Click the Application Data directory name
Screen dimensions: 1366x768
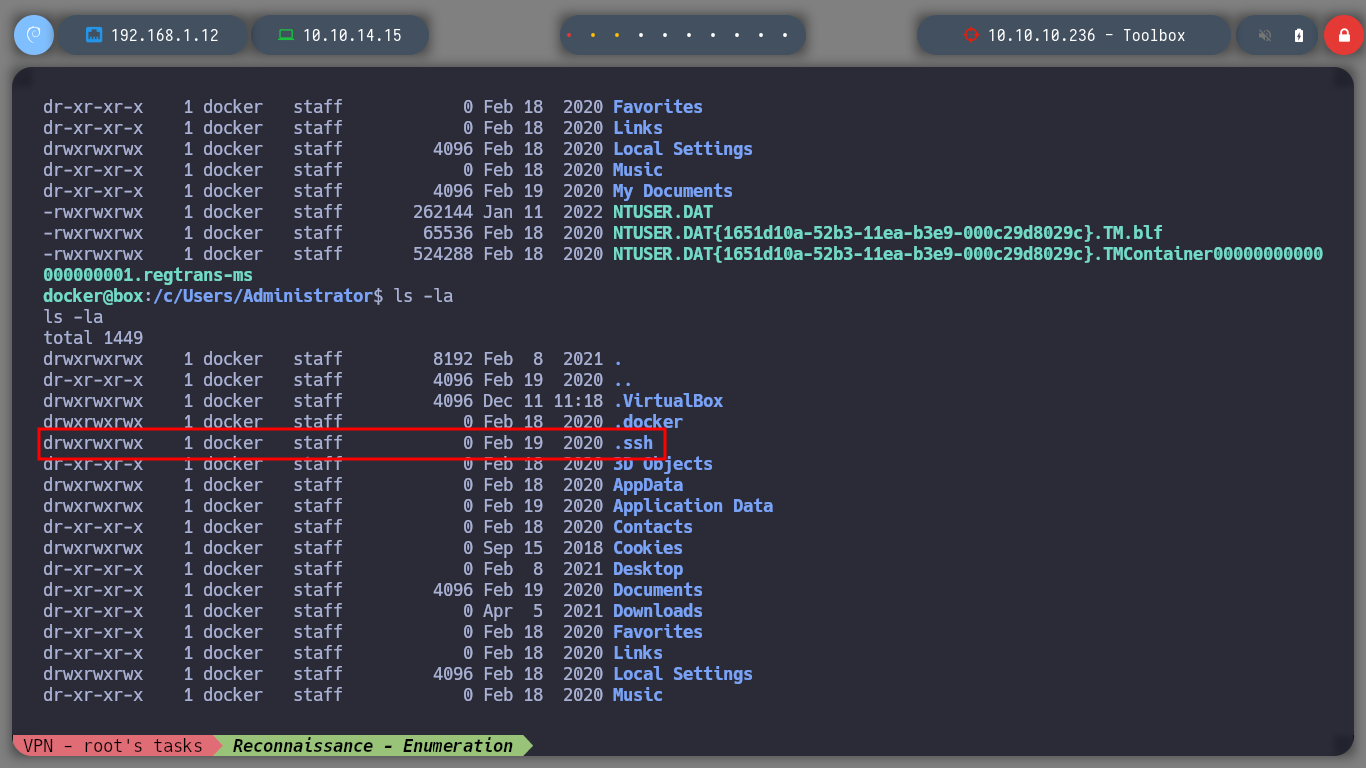pyautogui.click(x=693, y=506)
